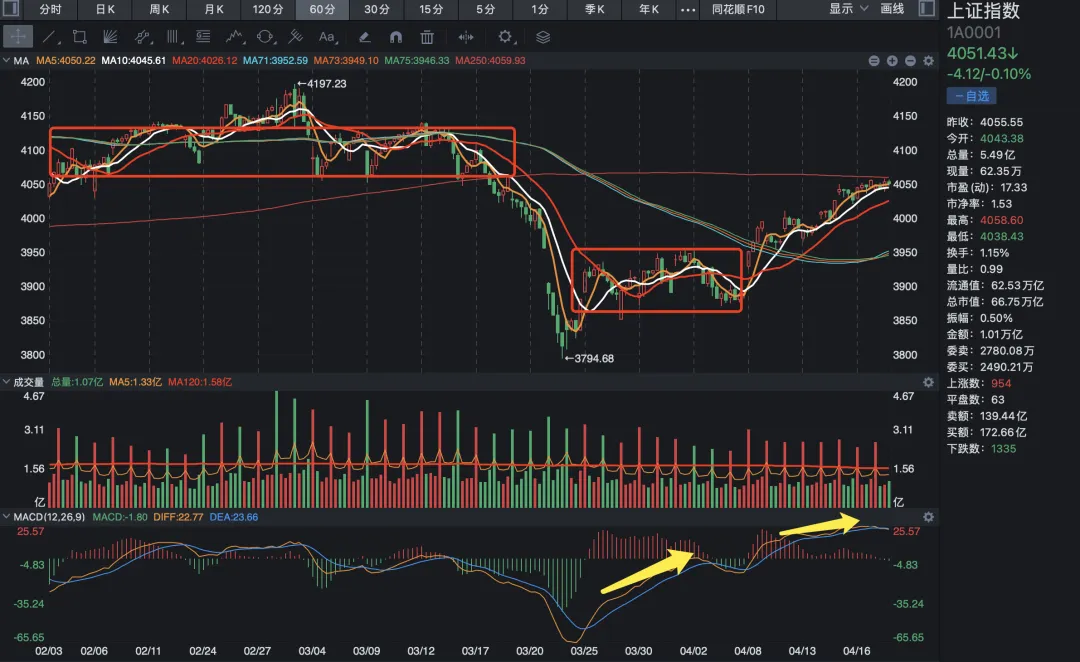Click the MA10:4045.61 indicator label
Screen dimensions: 1080x662
[x=134, y=61]
